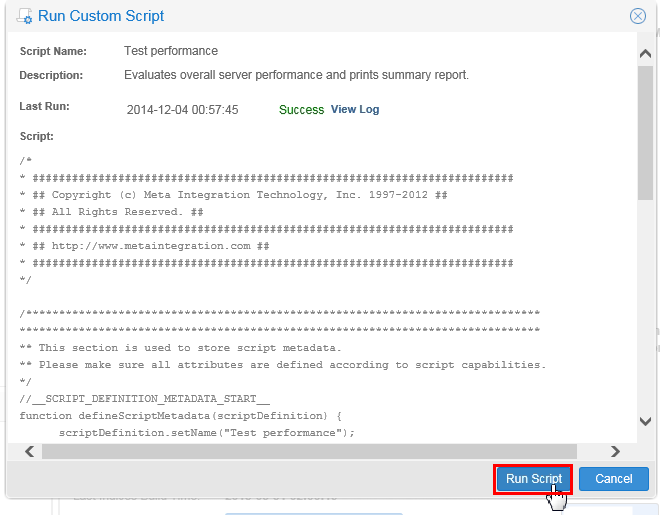Viewport: 660px width, 515px height.
Task: Click the horizontal scrollbar left arrow
Action: click(29, 451)
